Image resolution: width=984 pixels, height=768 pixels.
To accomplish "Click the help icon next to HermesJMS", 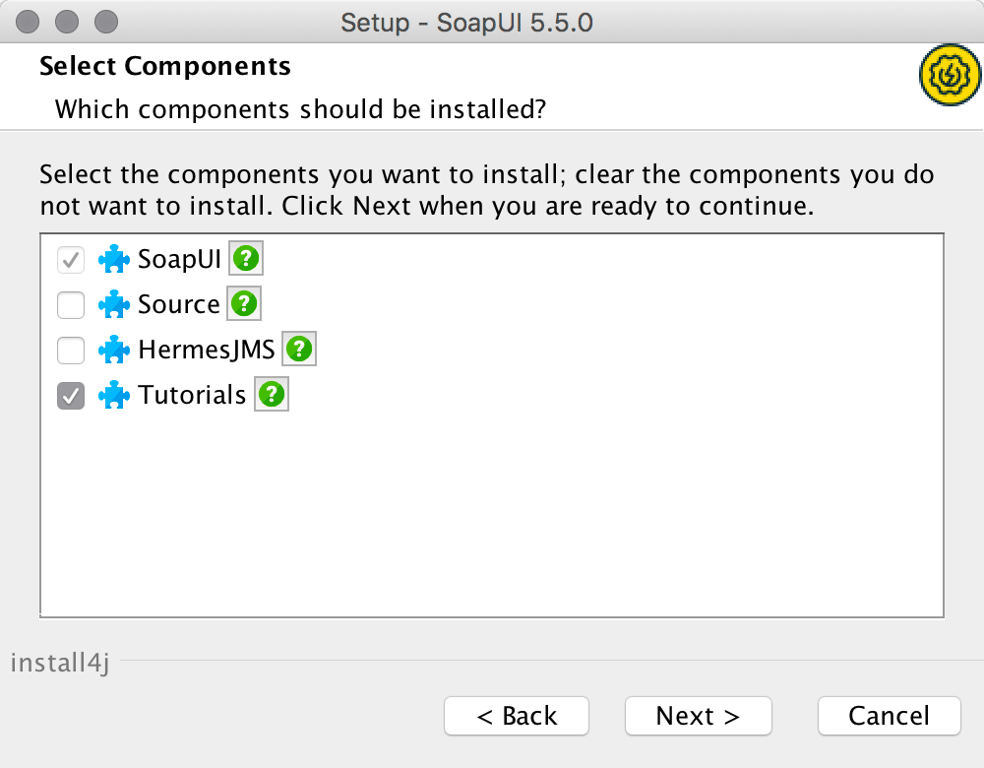I will (300, 349).
